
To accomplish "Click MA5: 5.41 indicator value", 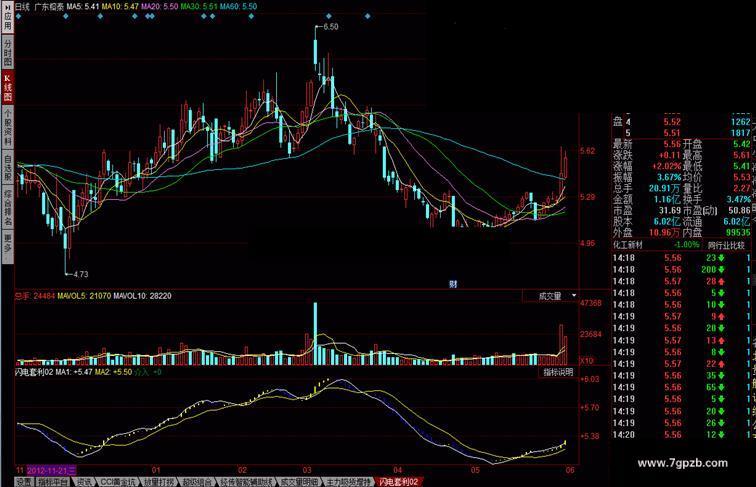I will [83, 7].
